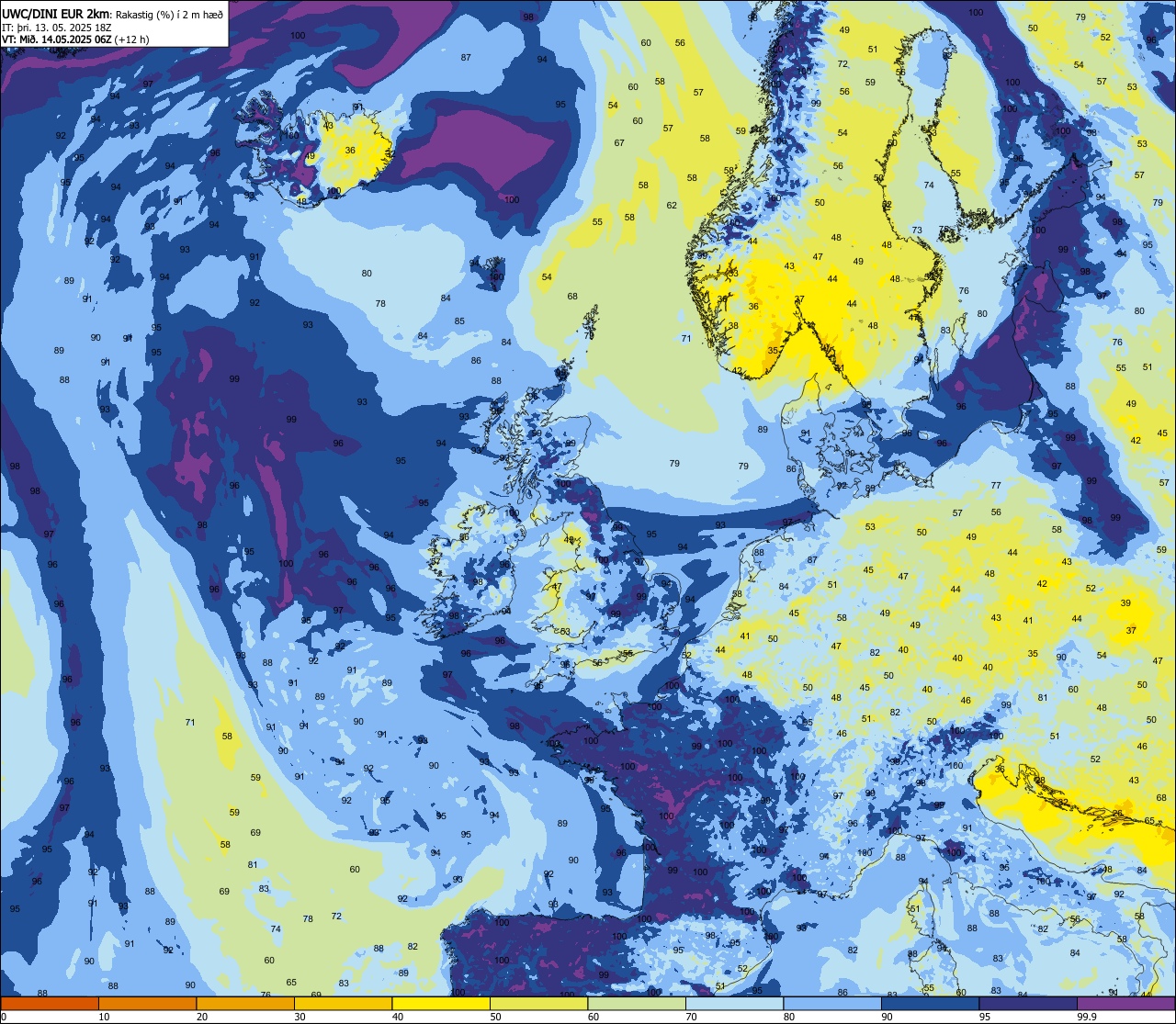Select the '85' value north of Scotland
This screenshot has width=1176, height=1024.
coord(459,321)
